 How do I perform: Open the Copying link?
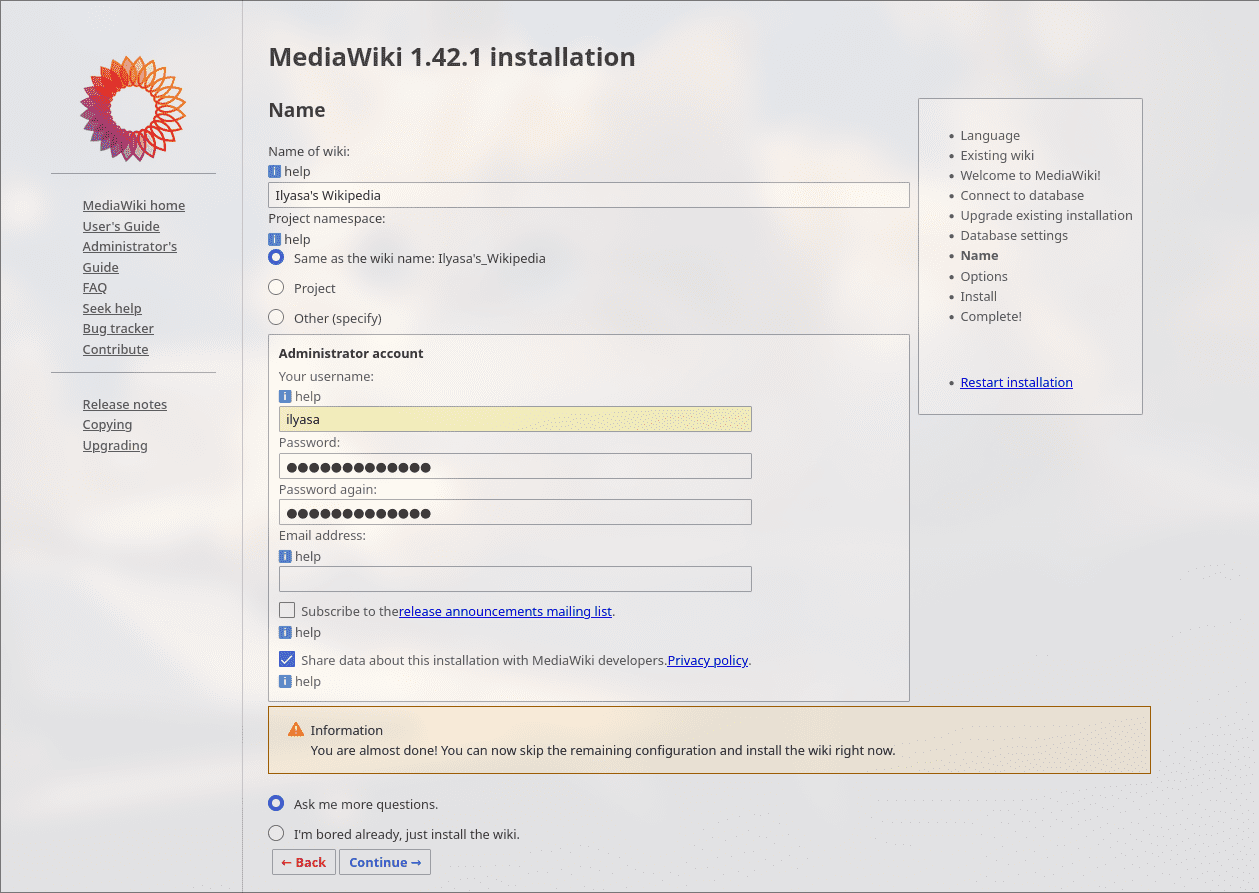(x=108, y=425)
